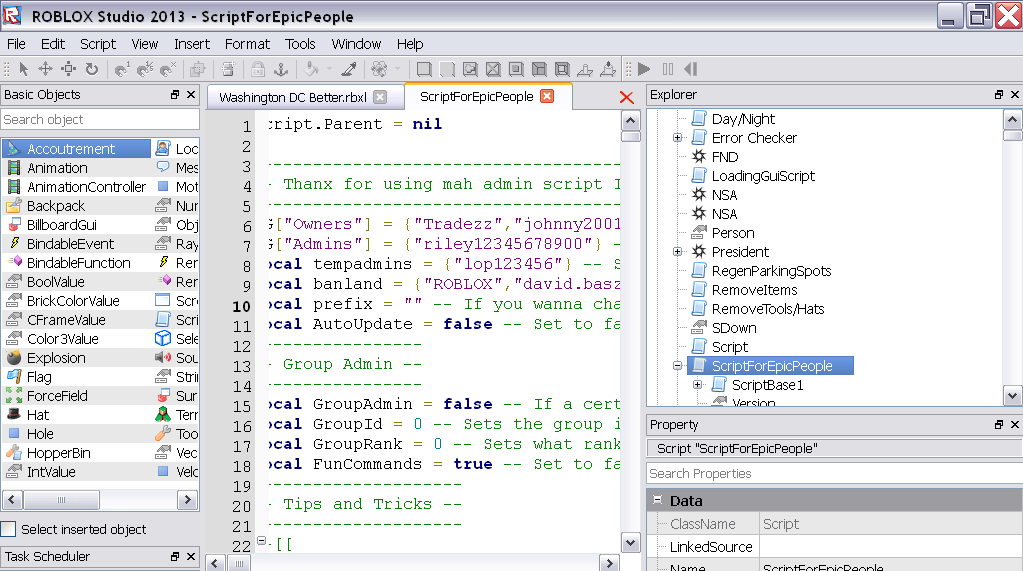The width and height of the screenshot is (1023, 571).
Task: Click the Lock tool padlock icon
Action: click(x=258, y=69)
